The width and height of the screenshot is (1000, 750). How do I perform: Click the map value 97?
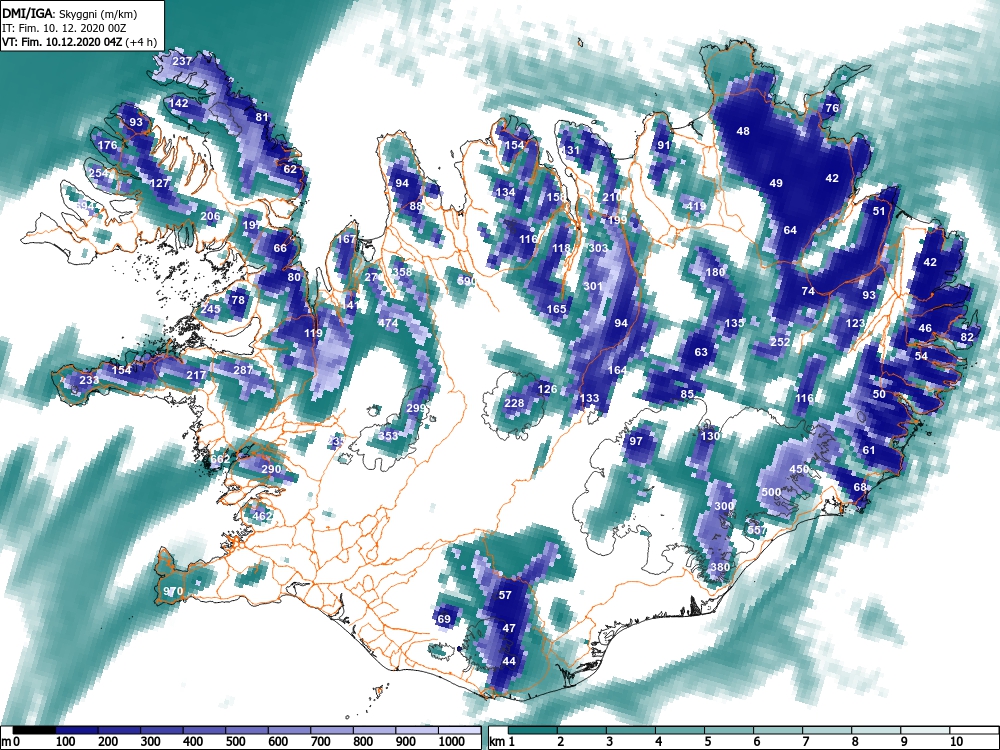[635, 441]
